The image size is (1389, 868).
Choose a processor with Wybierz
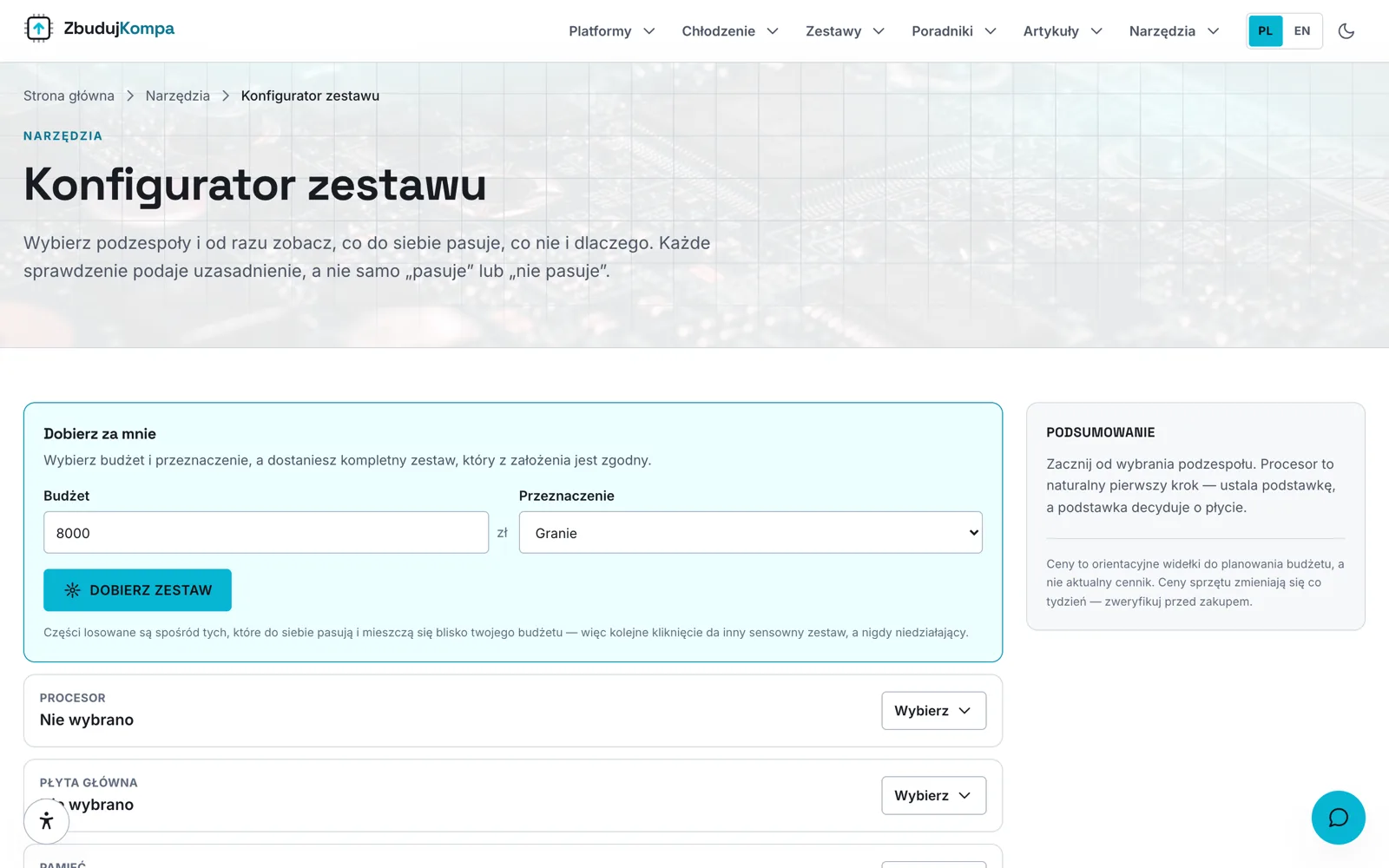pos(934,711)
